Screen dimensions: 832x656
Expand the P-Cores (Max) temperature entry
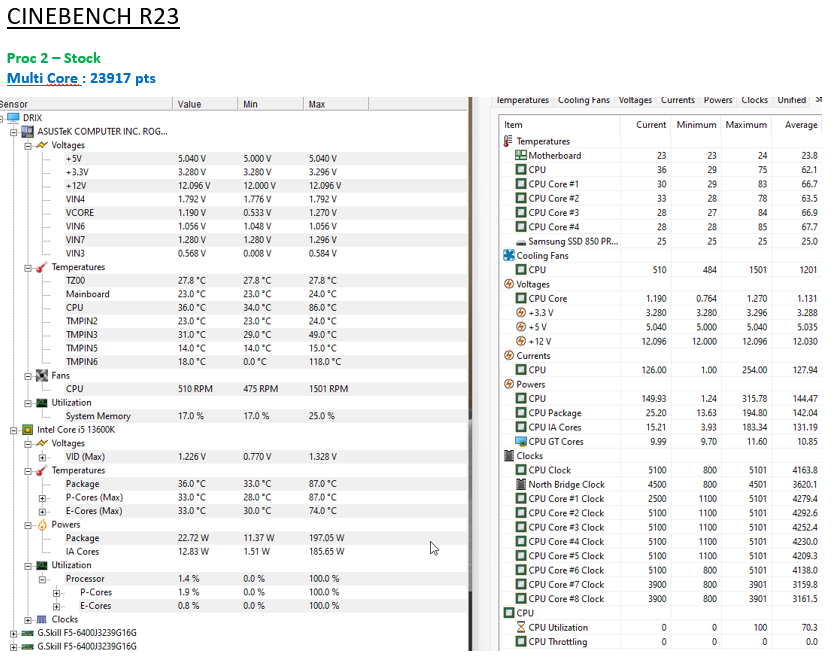(42, 498)
